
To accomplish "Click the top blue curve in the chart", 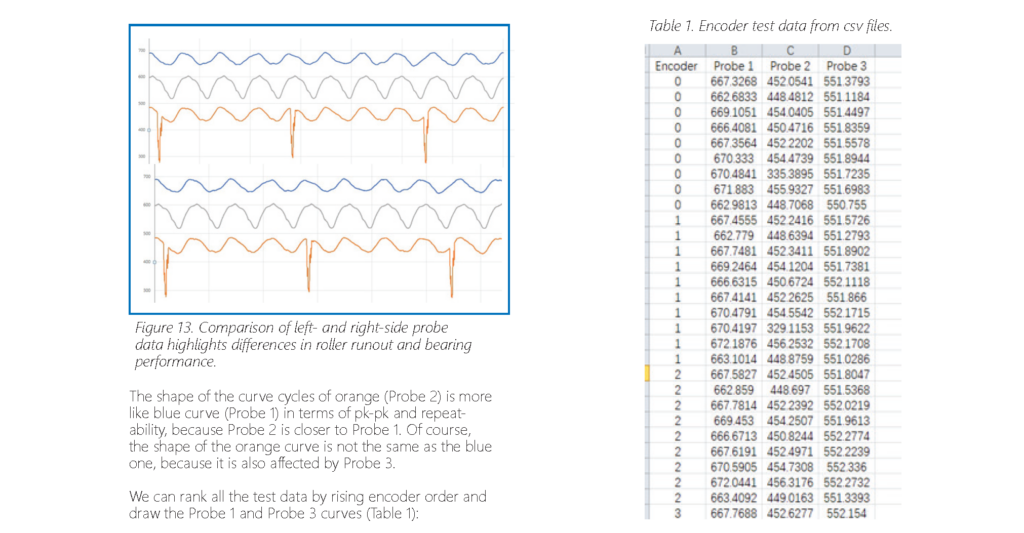I will point(330,58).
